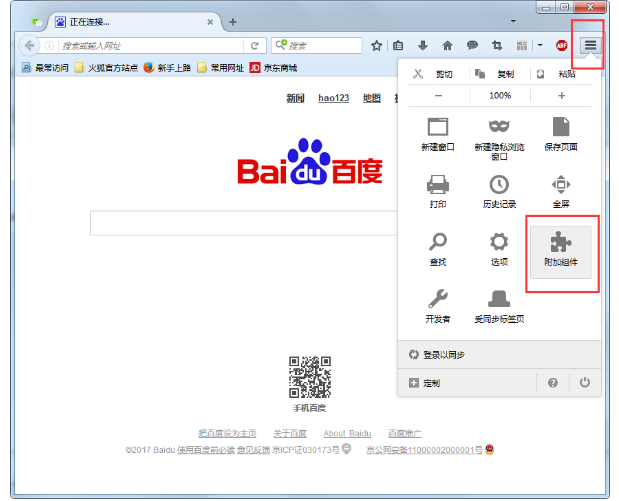Open the 最常访问 bookmark
Image resolution: width=619 pixels, height=501 pixels.
click(45, 68)
